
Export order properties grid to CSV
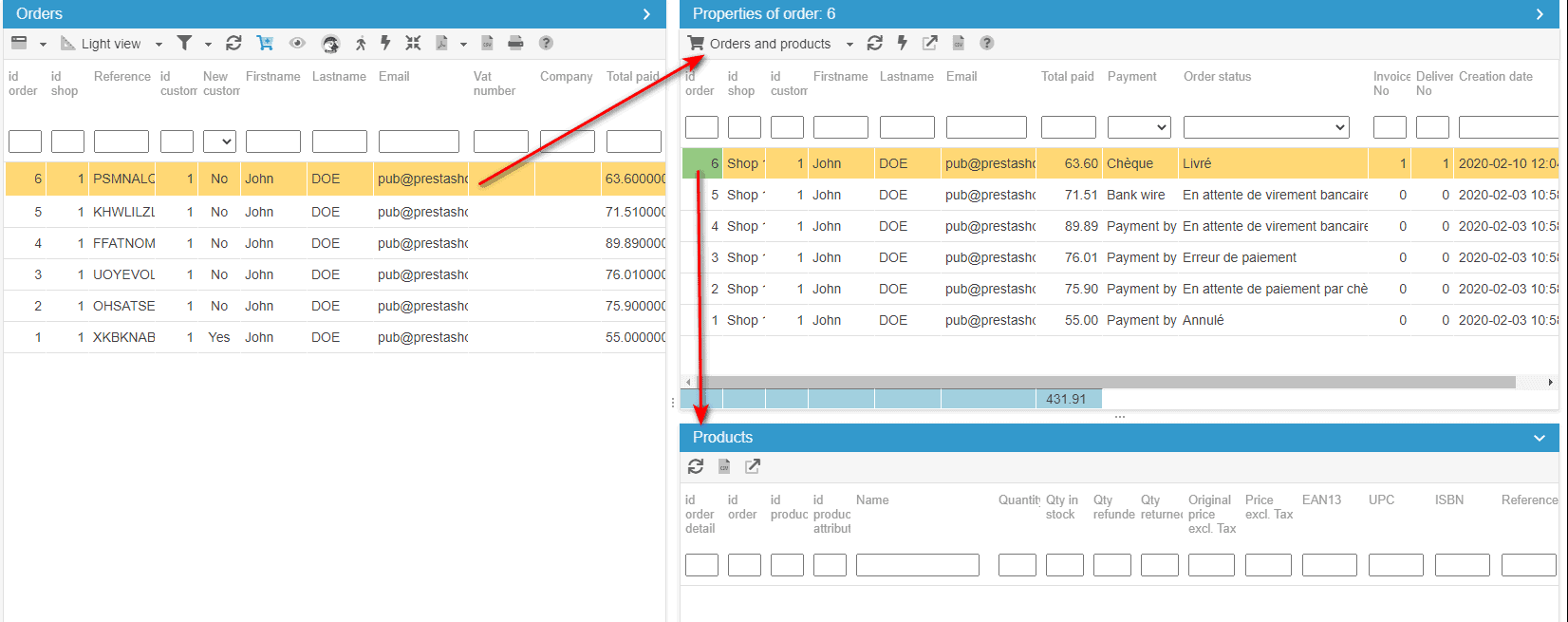[x=959, y=43]
